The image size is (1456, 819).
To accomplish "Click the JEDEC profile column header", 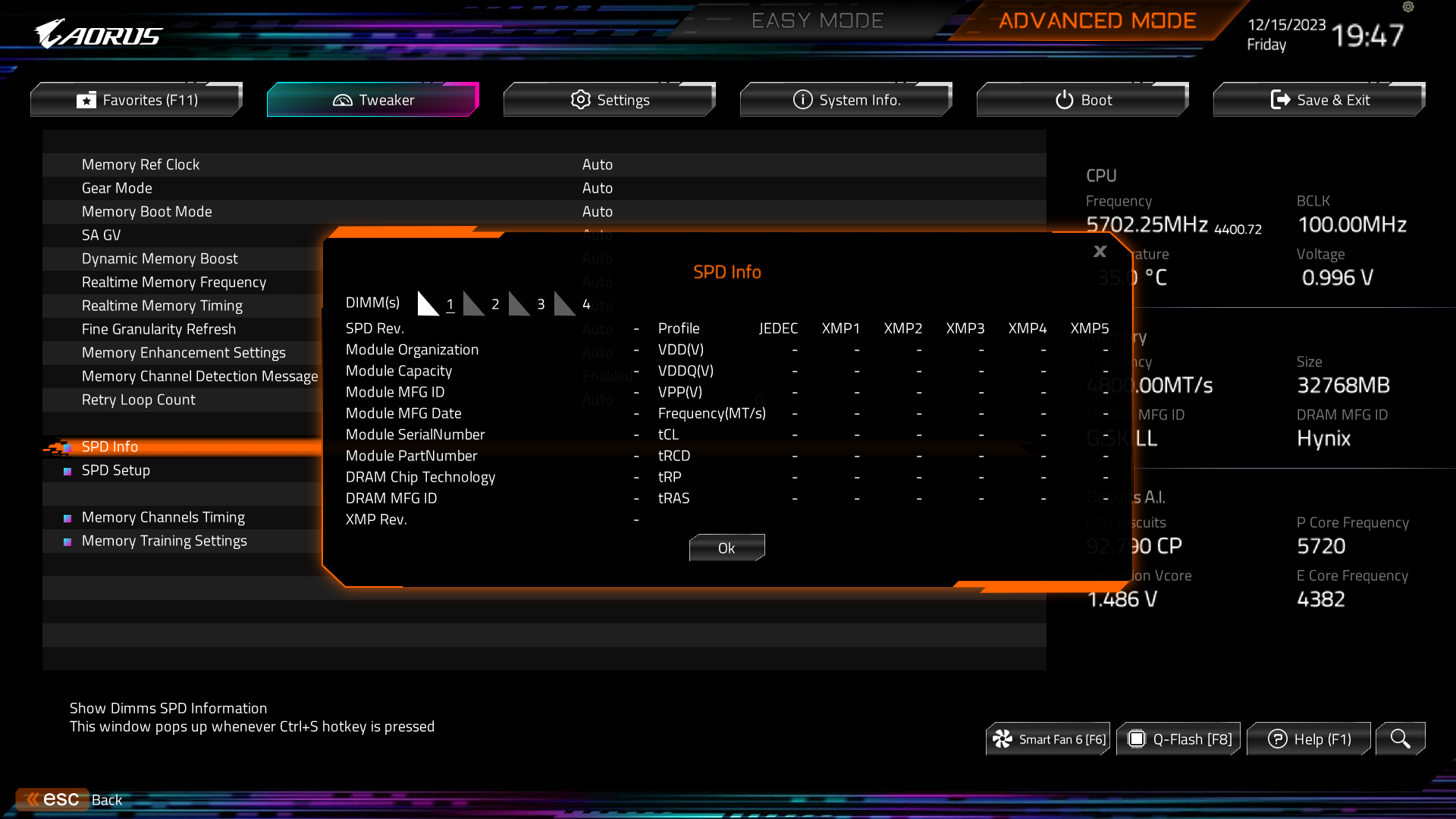I will click(778, 328).
